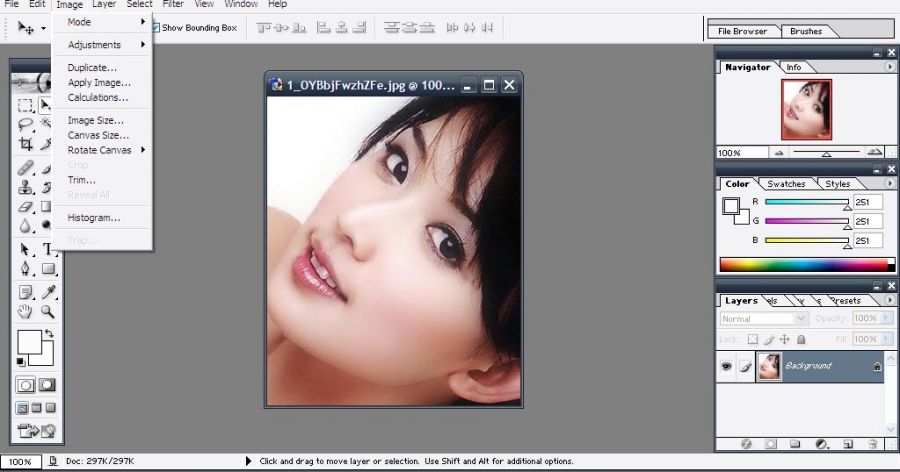Switch to Quick Mask mode

tap(47, 385)
